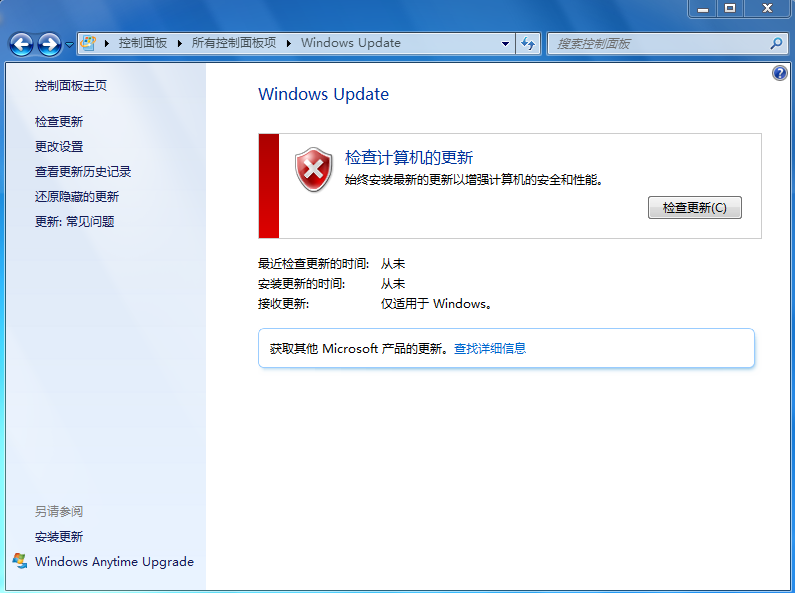Expand the arrow before 控制面板 breadcrumb
The width and height of the screenshot is (795, 593).
[106, 43]
